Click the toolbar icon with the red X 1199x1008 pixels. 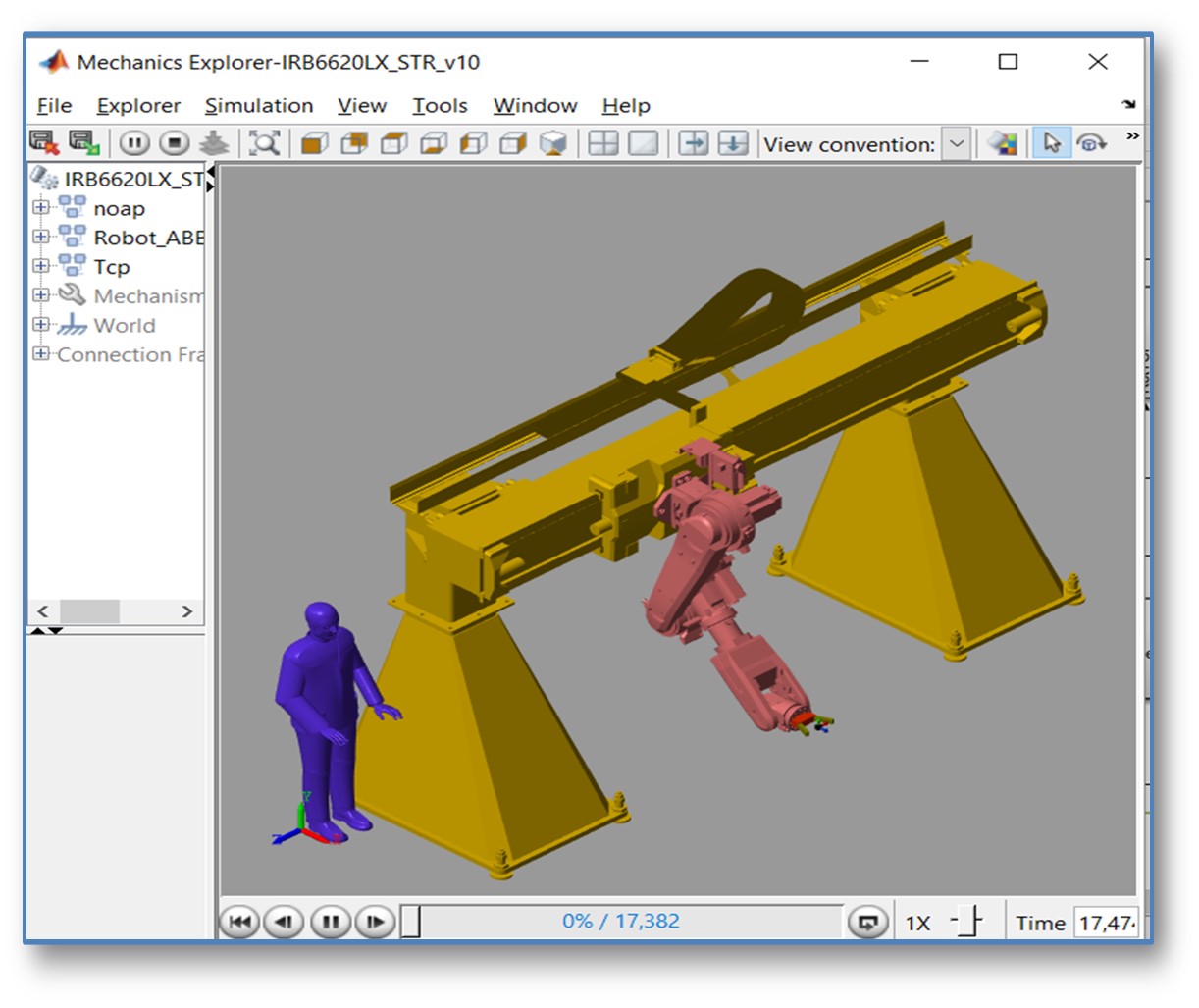[44, 143]
